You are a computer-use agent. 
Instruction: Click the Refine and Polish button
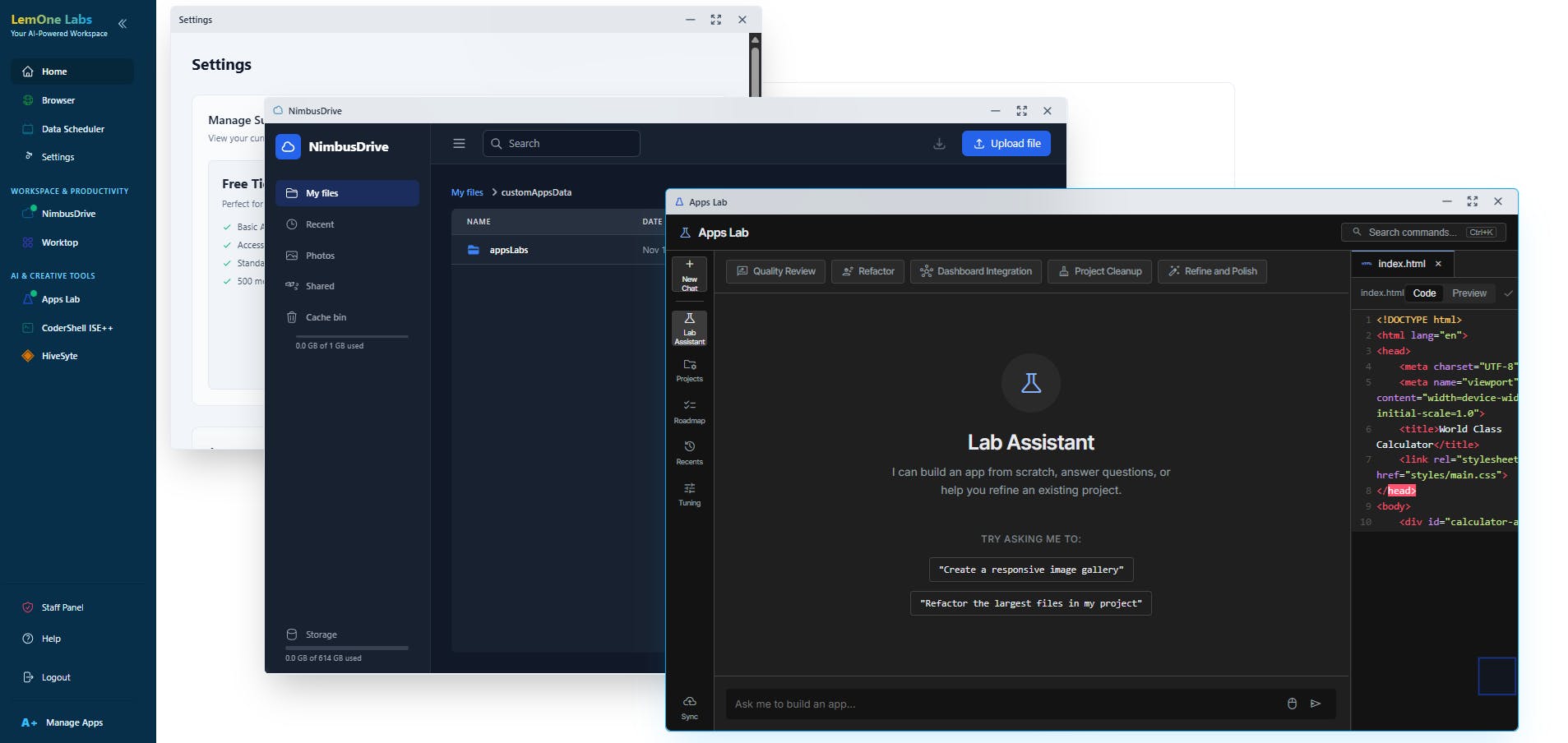pyautogui.click(x=1212, y=271)
